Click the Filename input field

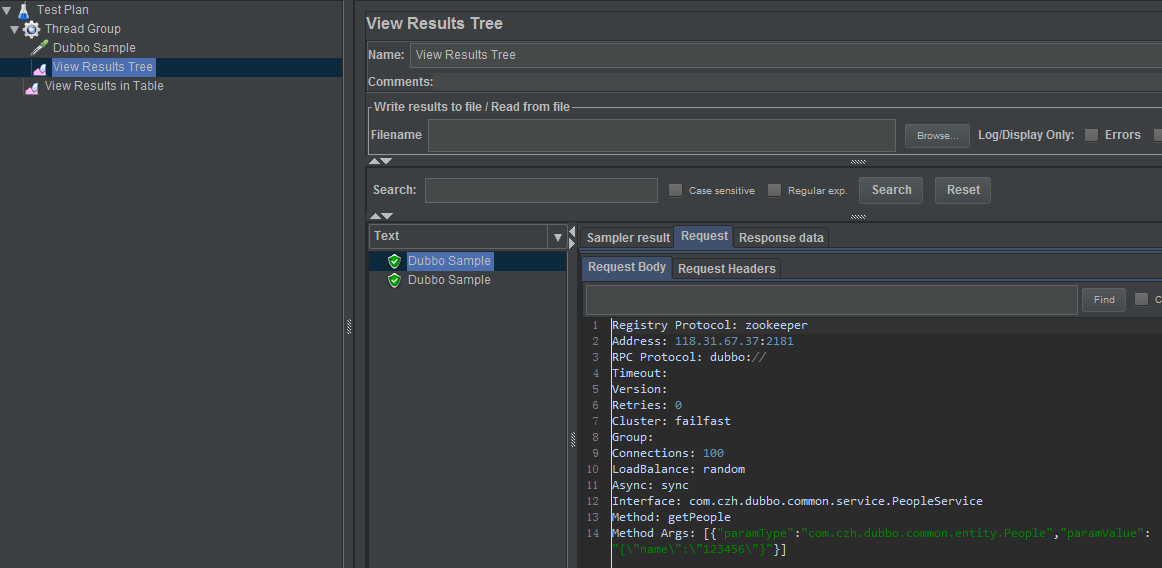point(662,136)
